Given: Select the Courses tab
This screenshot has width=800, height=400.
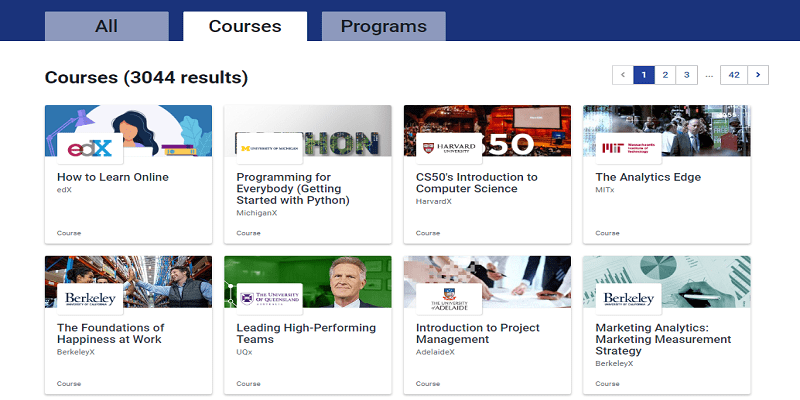Looking at the screenshot, I should click(x=245, y=26).
